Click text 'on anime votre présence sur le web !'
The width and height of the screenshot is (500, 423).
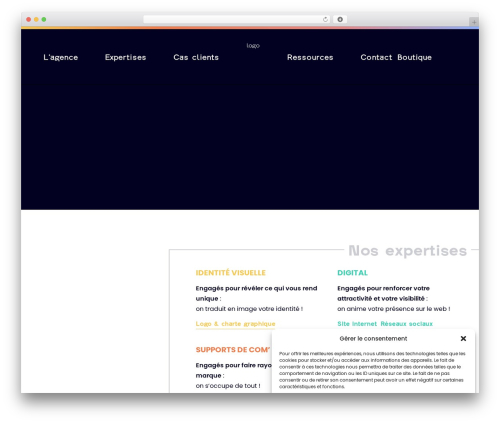click(394, 309)
